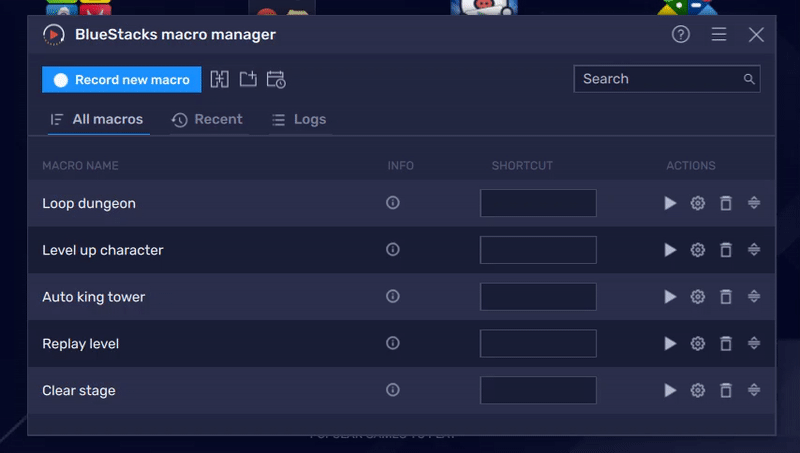Screen dimensions: 800x453
Task: Play the Level up character macro
Action: (x=670, y=250)
